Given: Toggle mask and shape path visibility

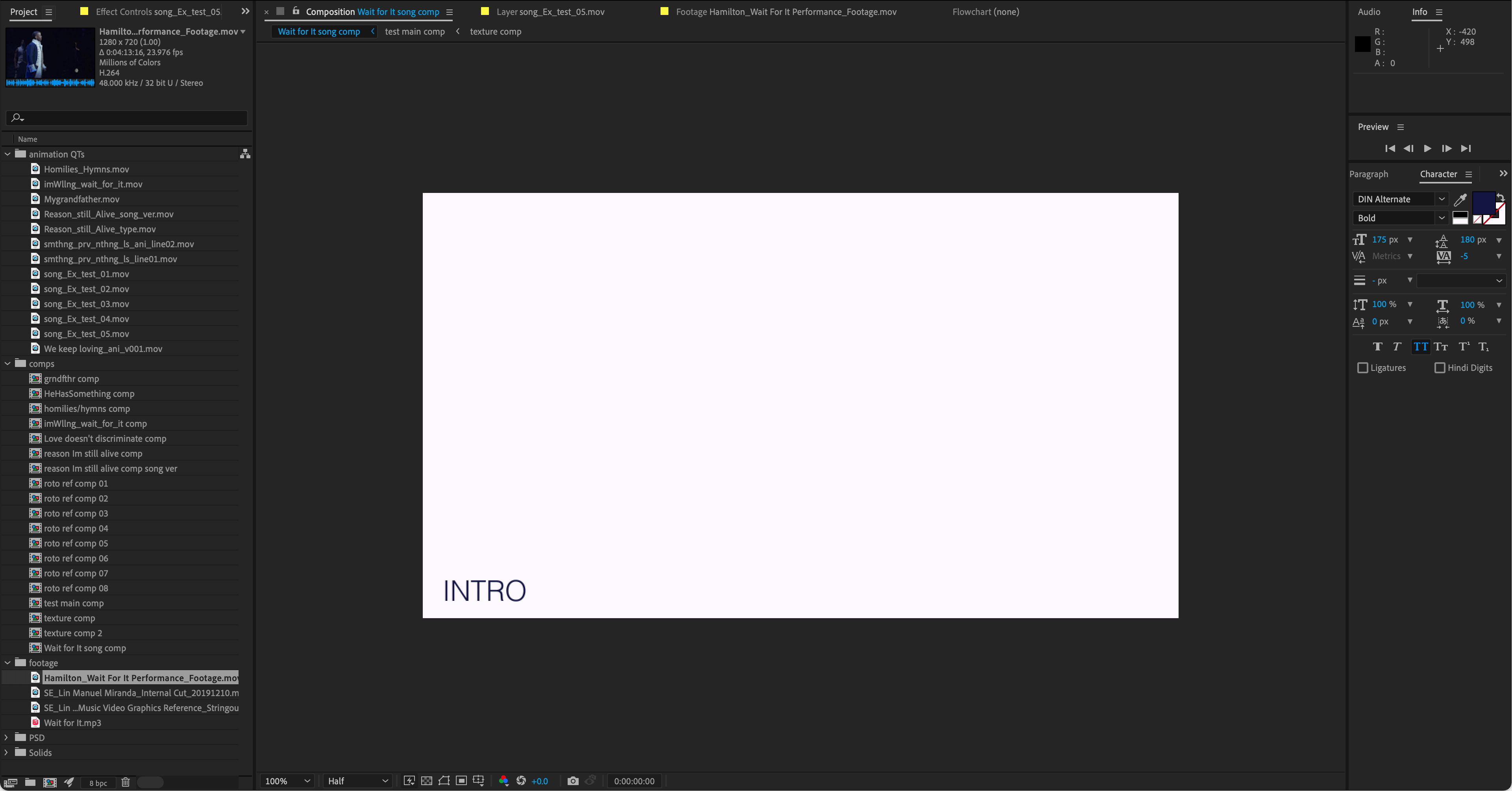Looking at the screenshot, I should [x=444, y=780].
